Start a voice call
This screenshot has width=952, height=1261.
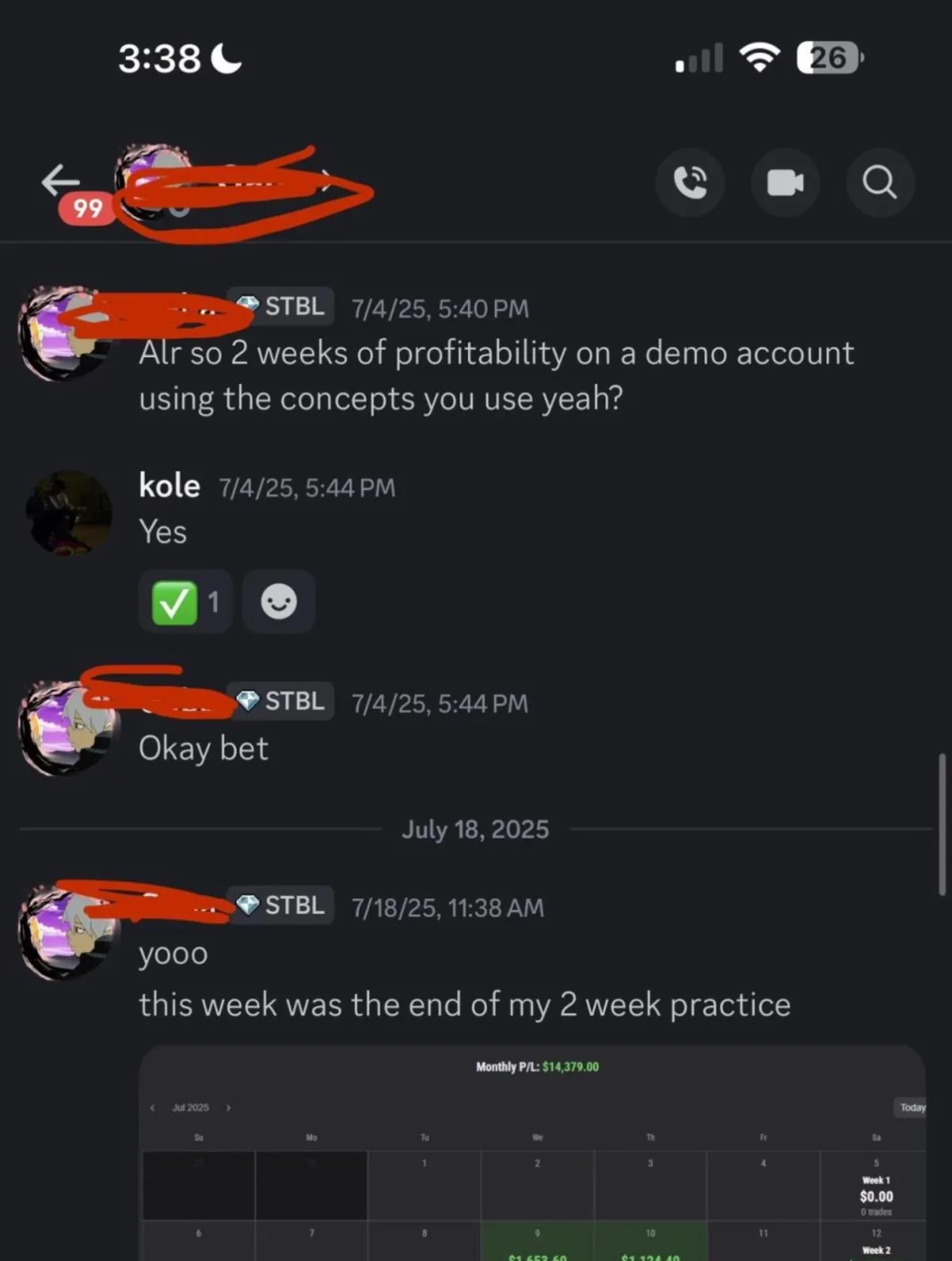tap(690, 183)
